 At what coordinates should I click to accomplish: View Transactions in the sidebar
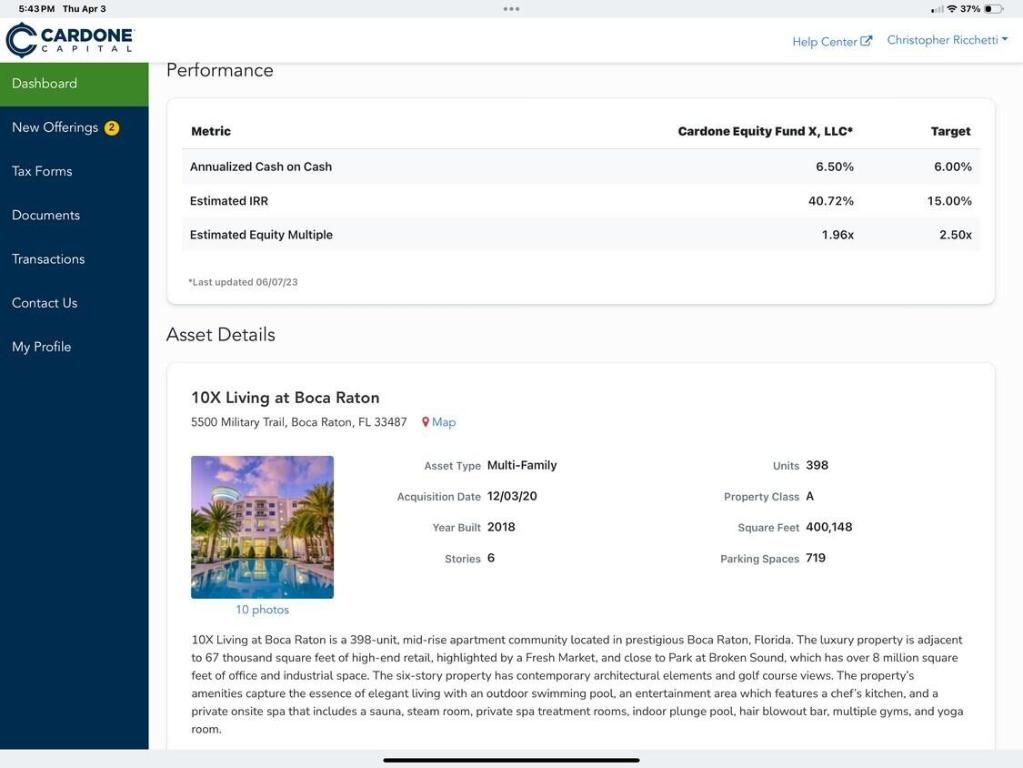[x=47, y=259]
